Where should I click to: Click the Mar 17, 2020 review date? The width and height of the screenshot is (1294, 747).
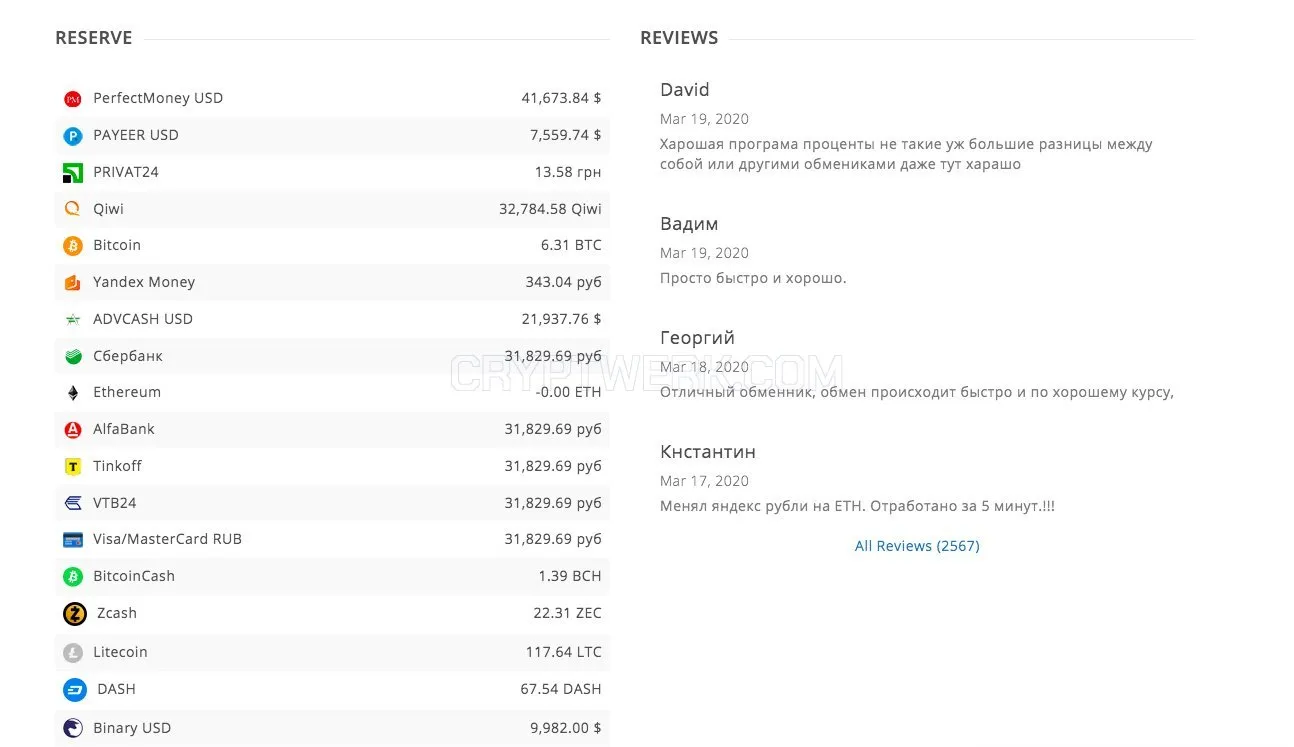[x=704, y=481]
